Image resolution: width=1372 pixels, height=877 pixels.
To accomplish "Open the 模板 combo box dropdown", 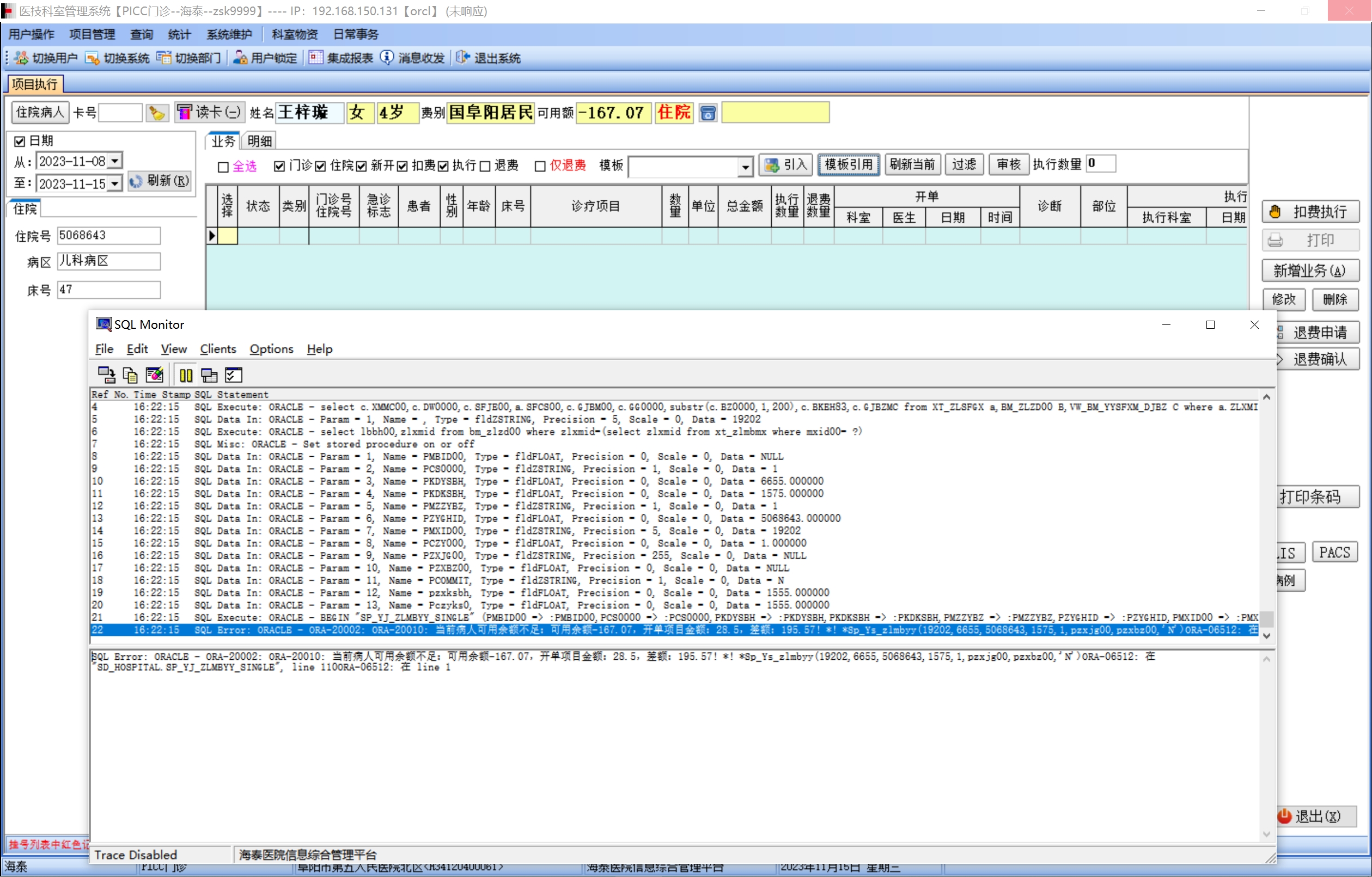I will pos(745,167).
